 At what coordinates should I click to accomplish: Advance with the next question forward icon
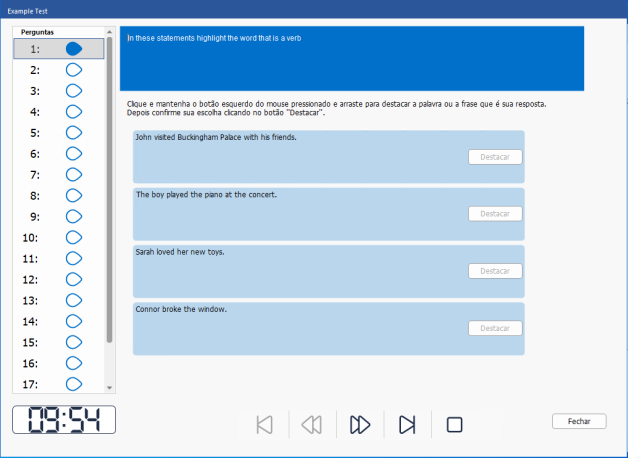tap(360, 424)
